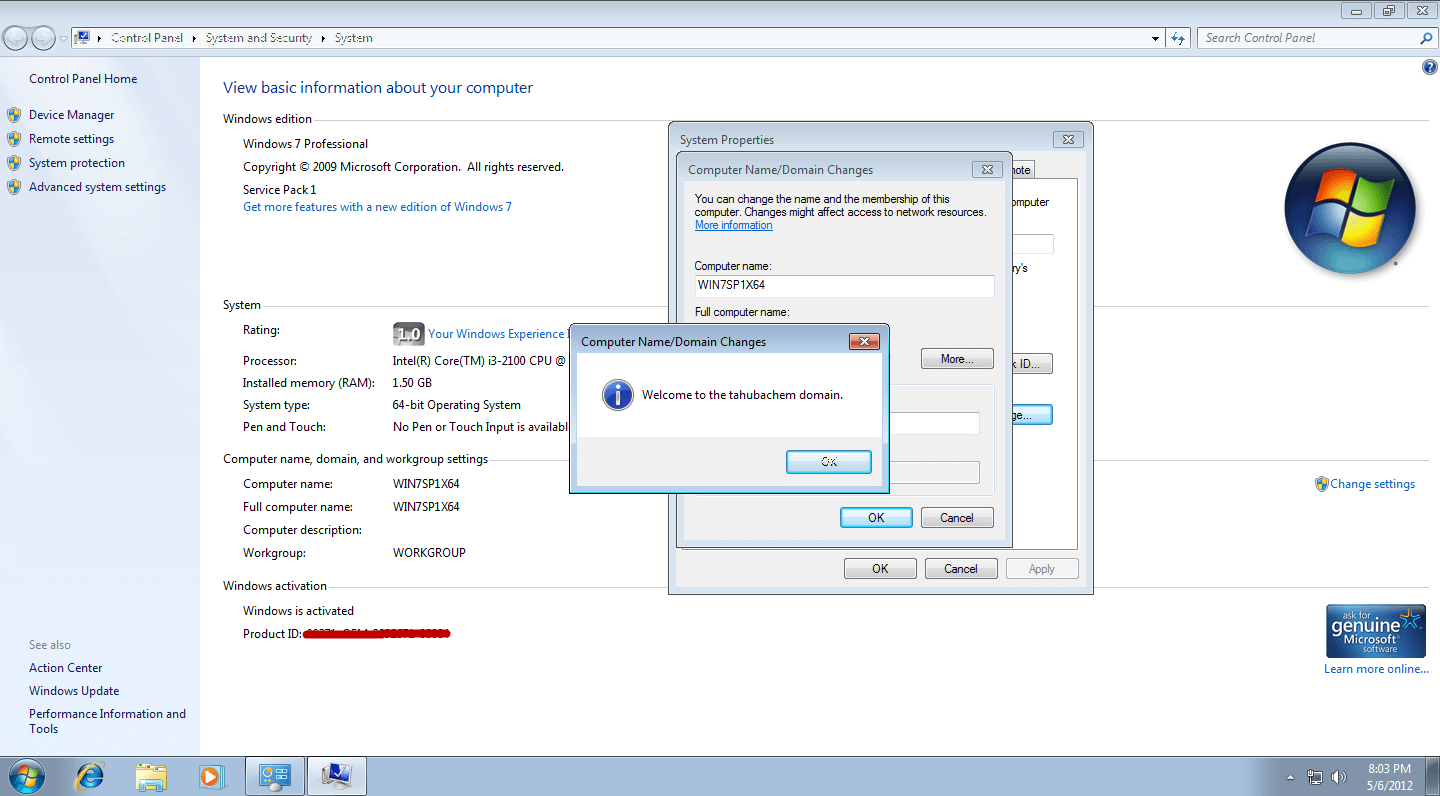Click the Back navigation arrow
Viewport: 1440px width, 796px height.
point(16,38)
